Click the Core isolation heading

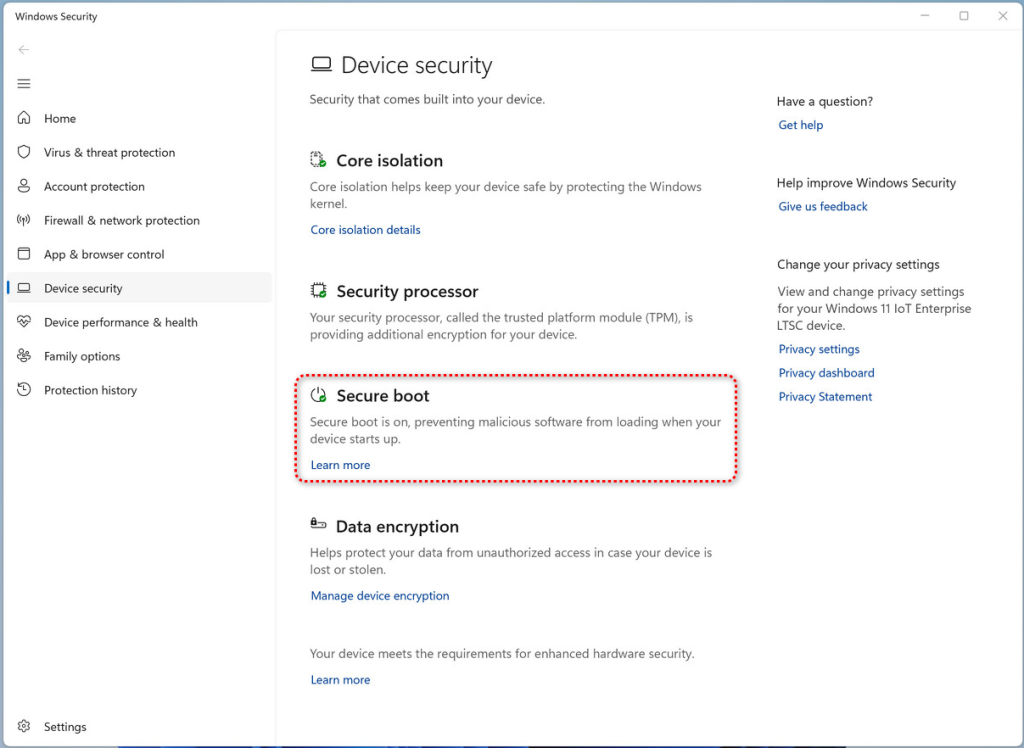pyautogui.click(x=389, y=161)
